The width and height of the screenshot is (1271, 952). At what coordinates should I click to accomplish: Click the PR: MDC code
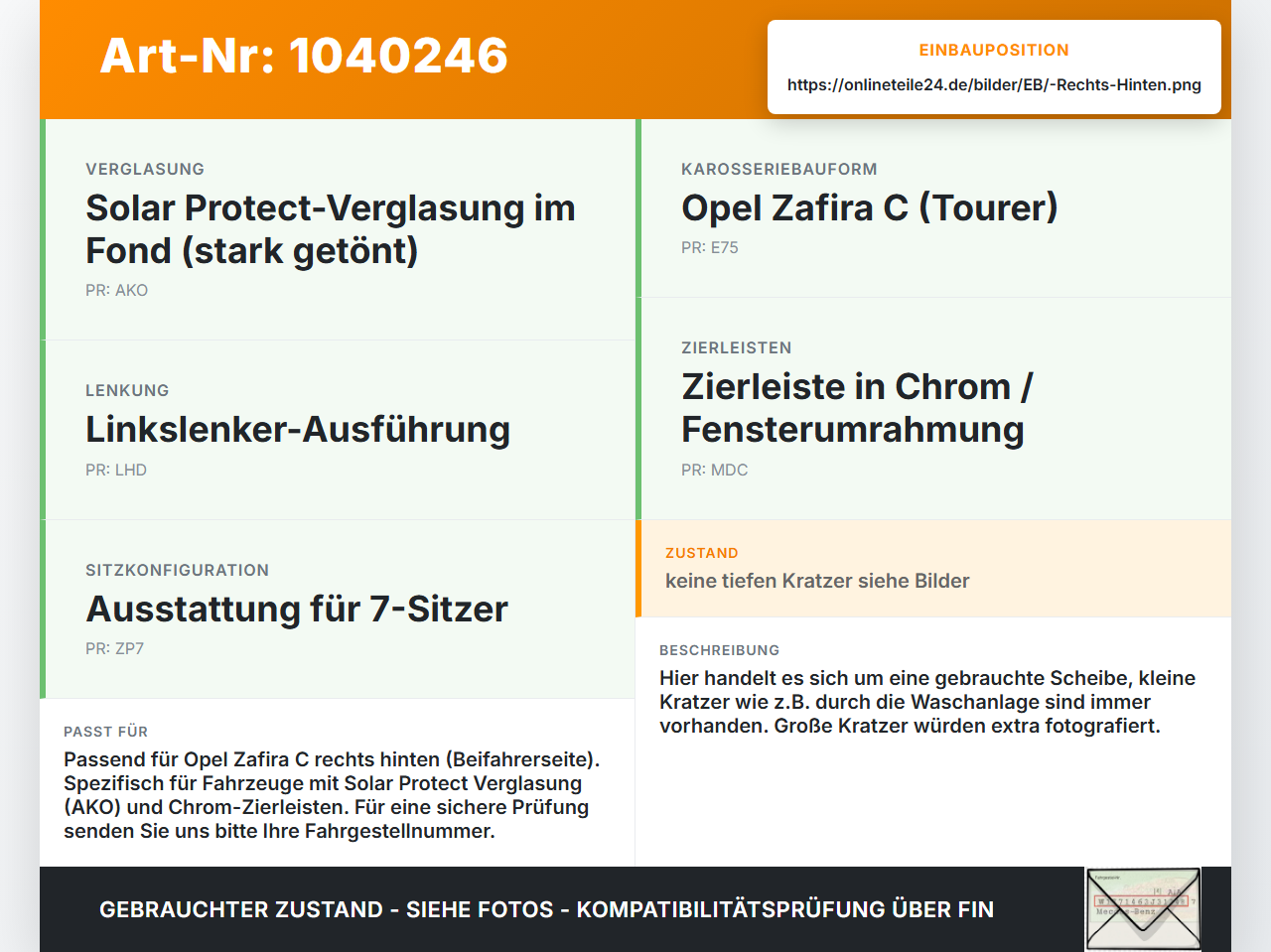click(715, 470)
